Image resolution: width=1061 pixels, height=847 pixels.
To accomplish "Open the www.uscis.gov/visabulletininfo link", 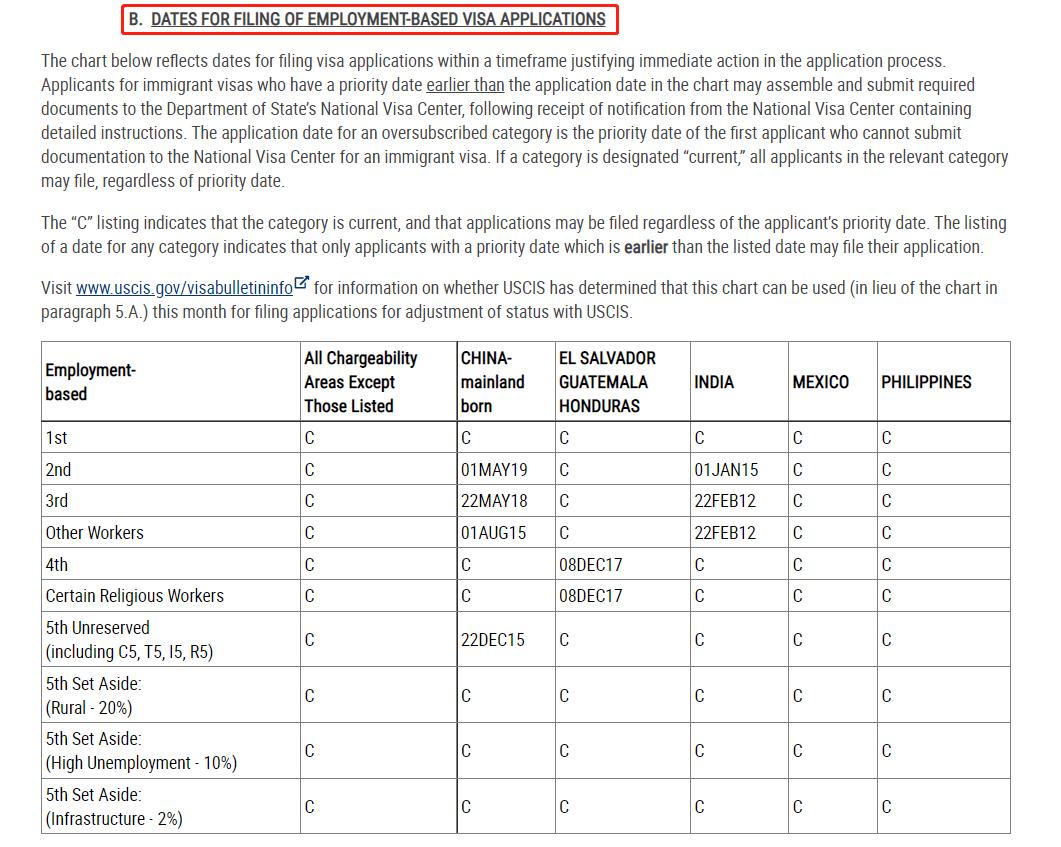I will (184, 288).
